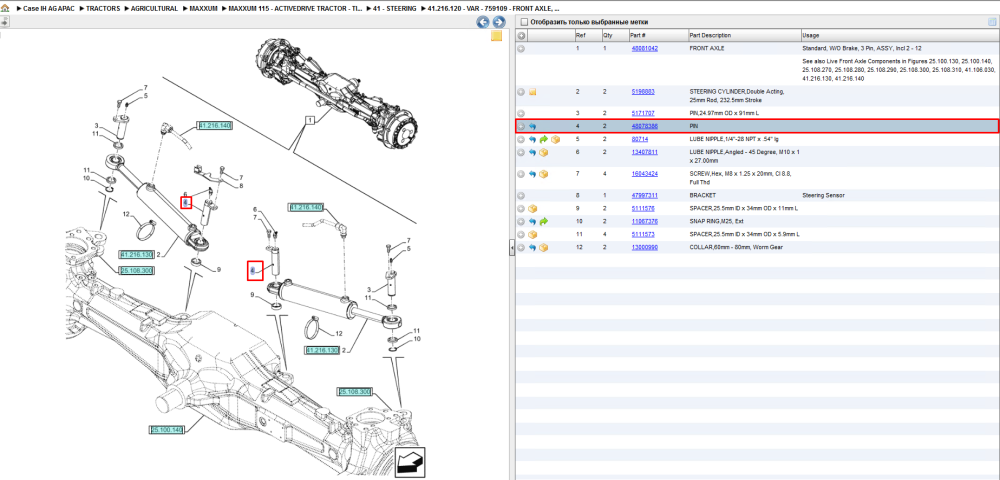
Task: Open the MAXXUM breadcrumb level
Action: click(203, 9)
